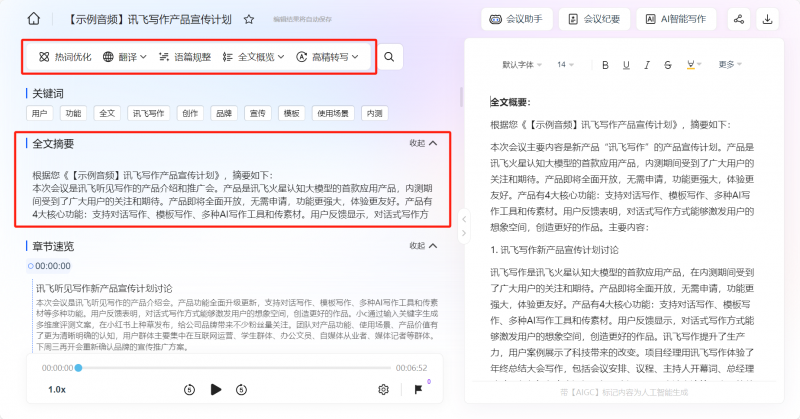
Task: Select keyword tag 功能
Action: point(73,113)
